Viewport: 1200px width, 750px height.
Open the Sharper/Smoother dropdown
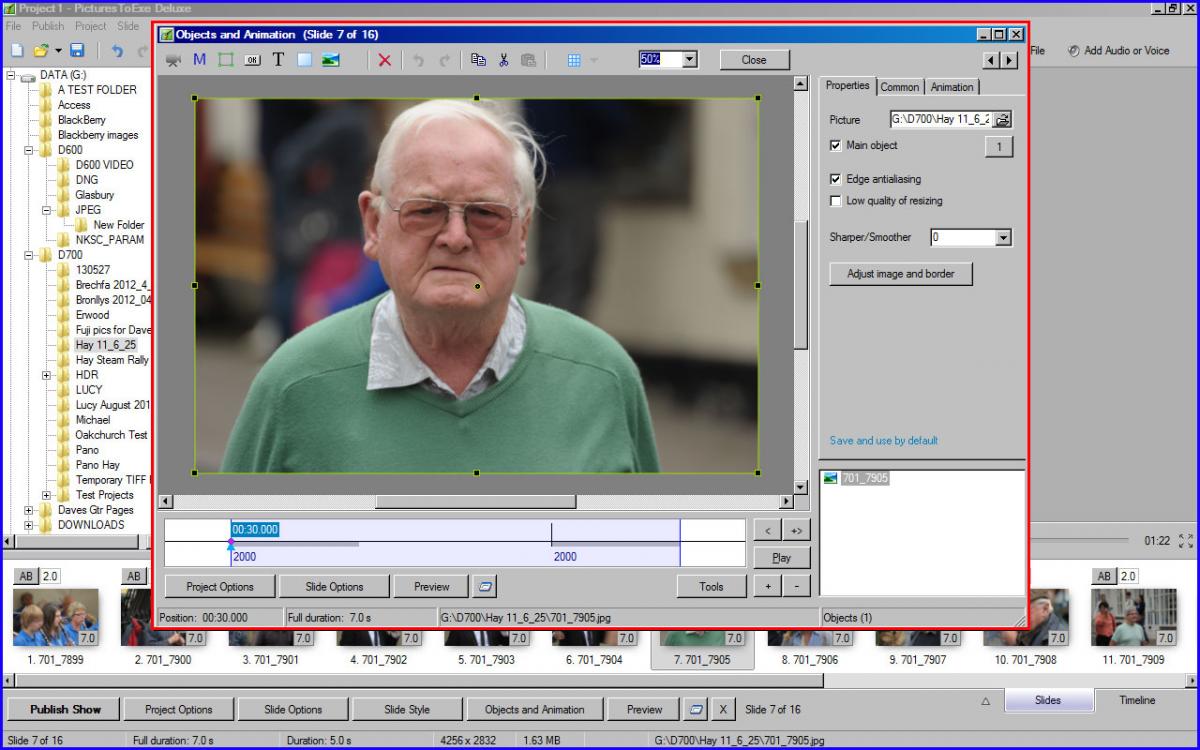point(1004,238)
